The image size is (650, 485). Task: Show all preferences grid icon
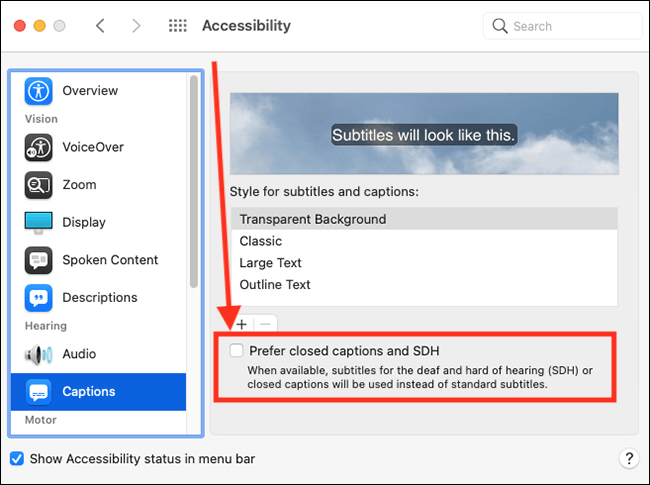(x=178, y=26)
